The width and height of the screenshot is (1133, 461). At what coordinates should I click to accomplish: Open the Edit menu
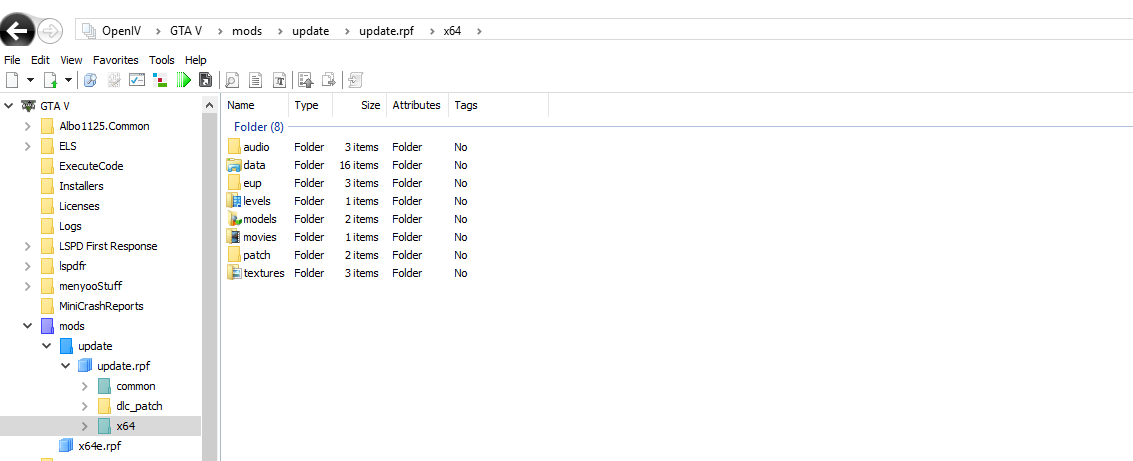coord(40,60)
